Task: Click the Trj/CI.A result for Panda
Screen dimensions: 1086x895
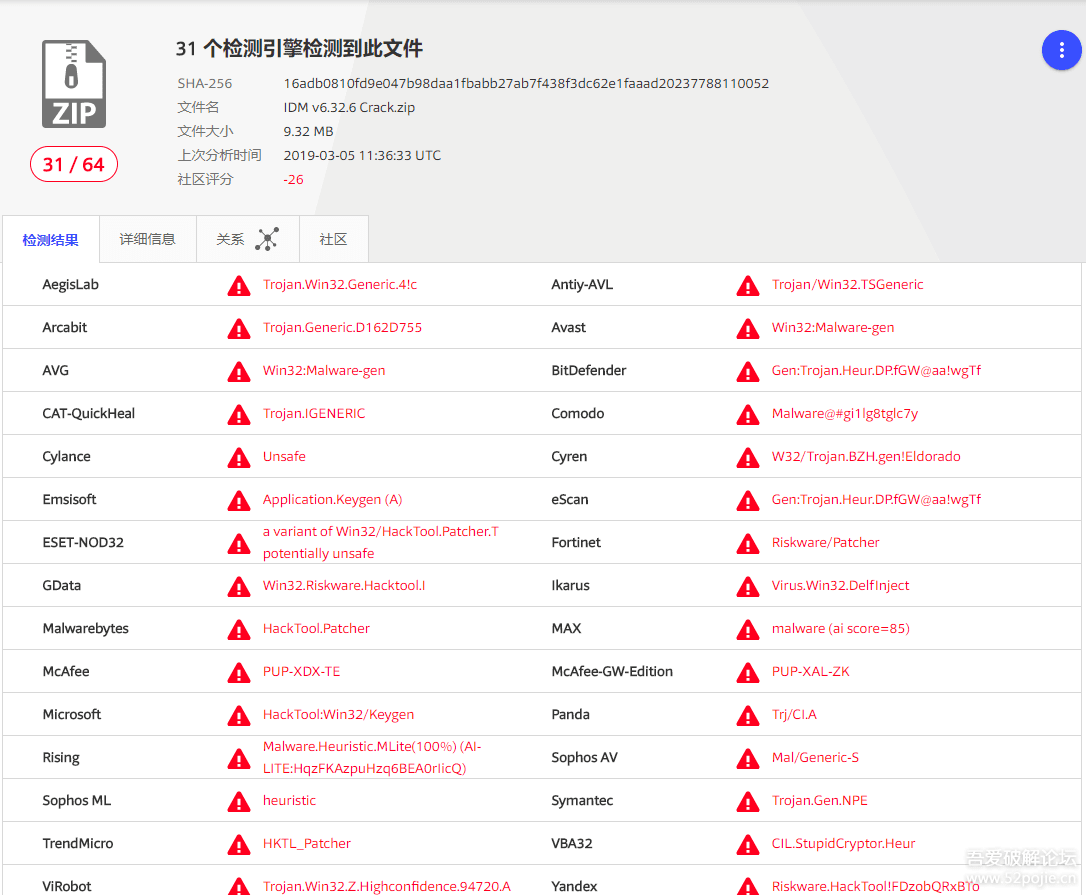Action: pyautogui.click(x=794, y=714)
